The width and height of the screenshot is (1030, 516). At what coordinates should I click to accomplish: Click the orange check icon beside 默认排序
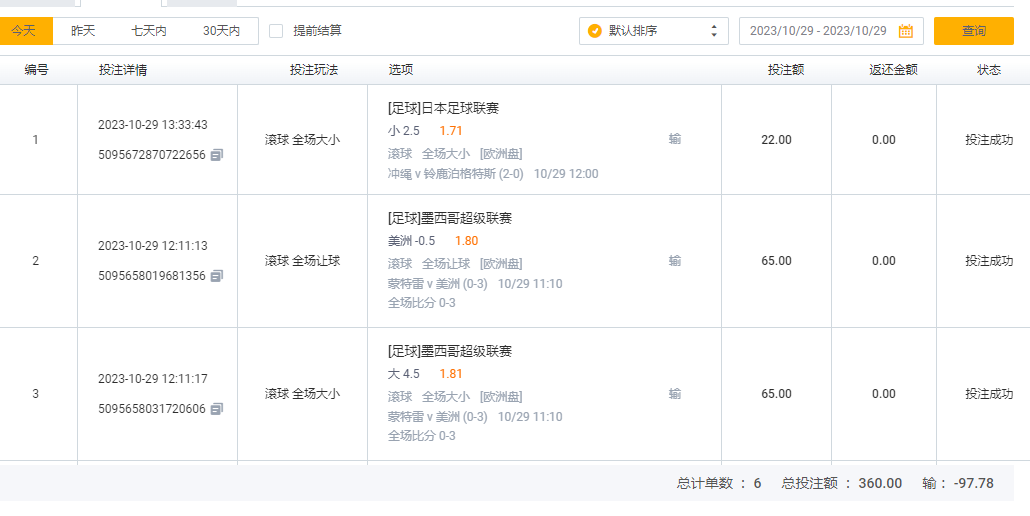point(595,31)
